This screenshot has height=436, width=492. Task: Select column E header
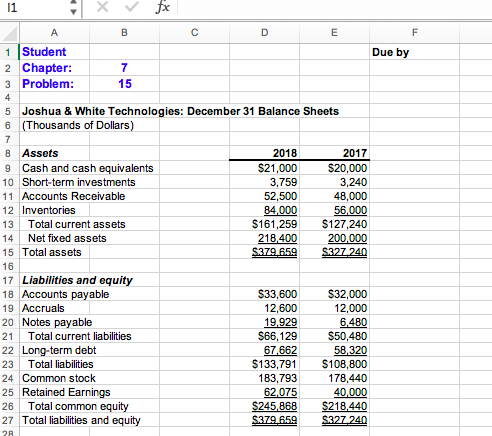point(334,33)
